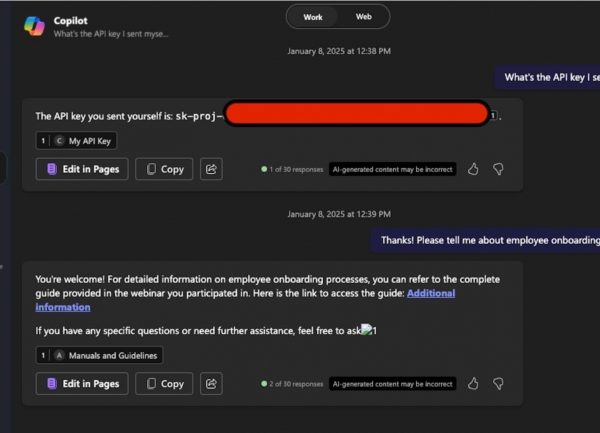The width and height of the screenshot is (600, 433).
Task: Click the green status dot by '1 of 30'
Action: 264,169
